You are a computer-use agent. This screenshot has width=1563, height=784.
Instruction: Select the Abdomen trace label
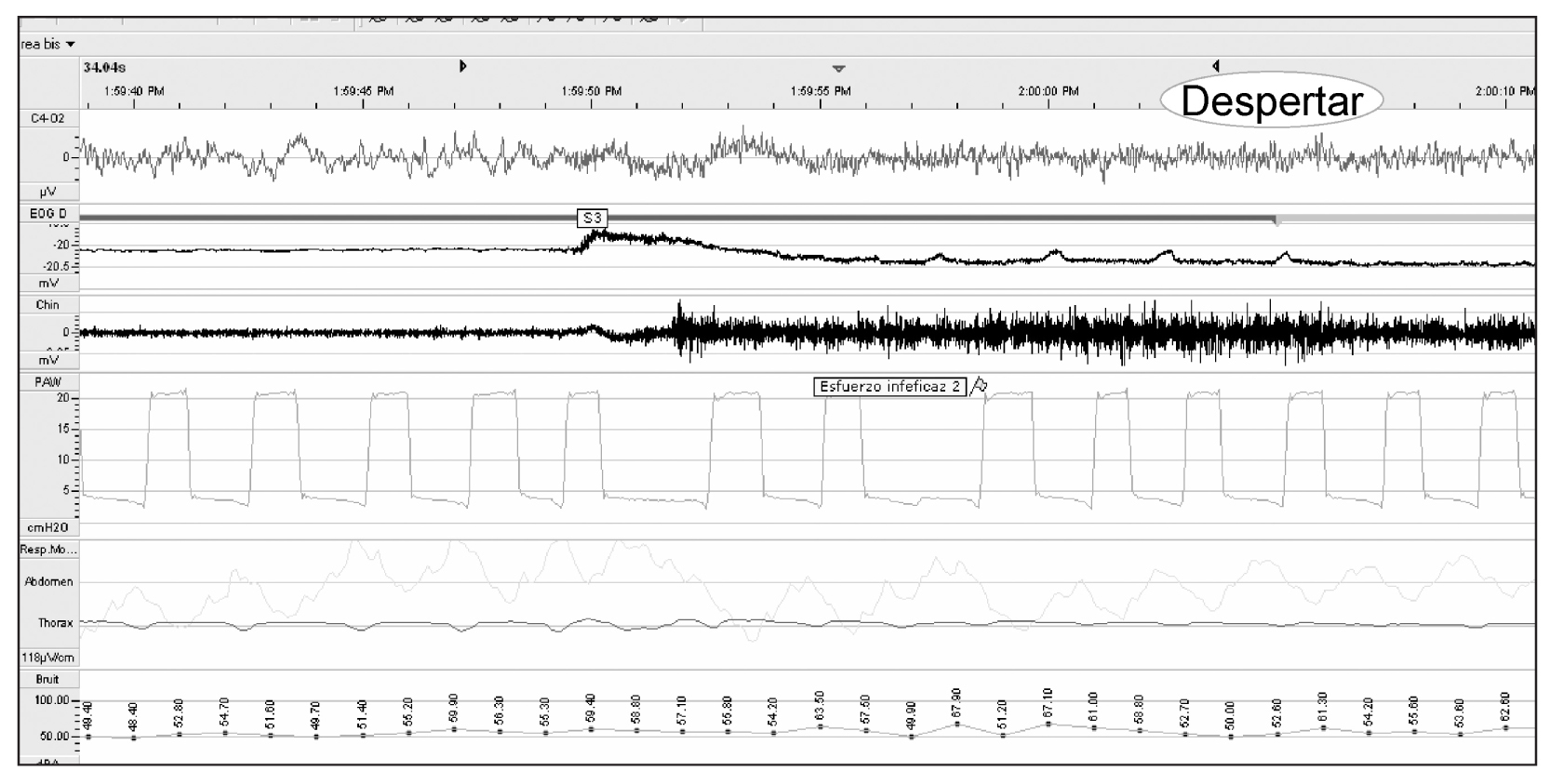[x=48, y=582]
